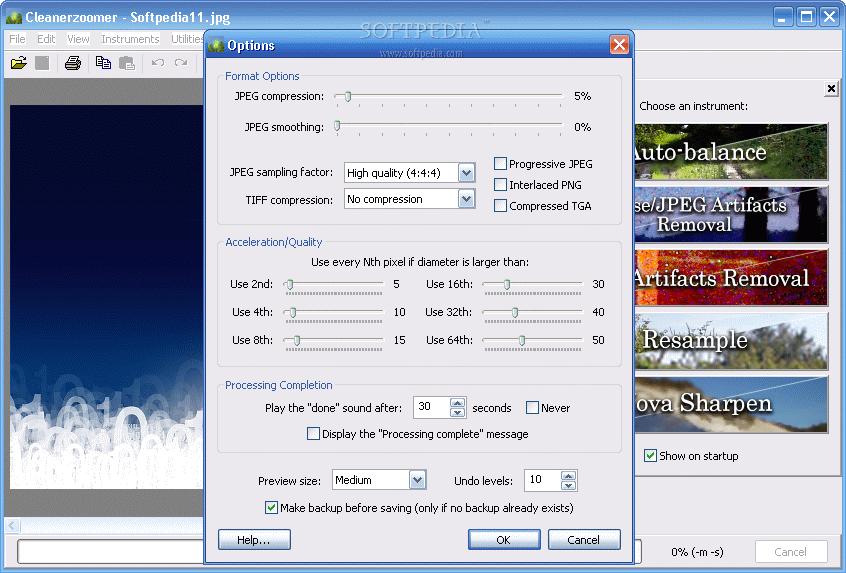The height and width of the screenshot is (573, 846).
Task: Click the Print toolbar icon
Action: tap(73, 63)
